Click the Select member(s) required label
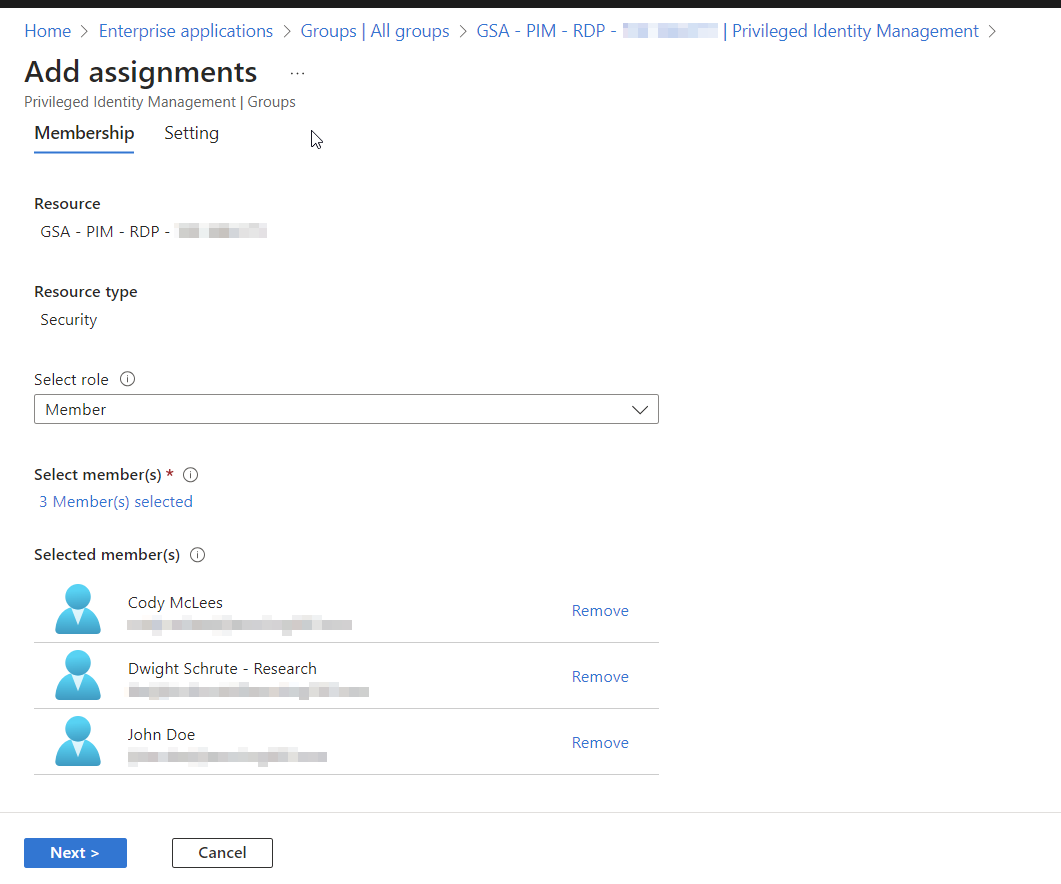The image size is (1061, 884). 104,474
